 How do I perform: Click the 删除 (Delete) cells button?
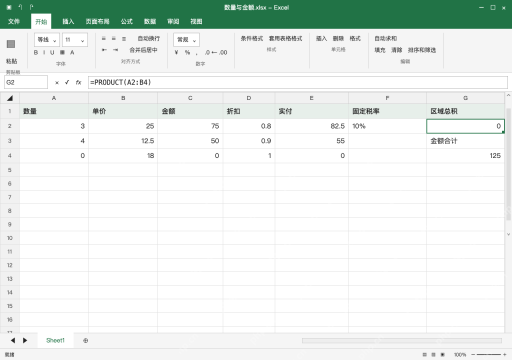(338, 39)
